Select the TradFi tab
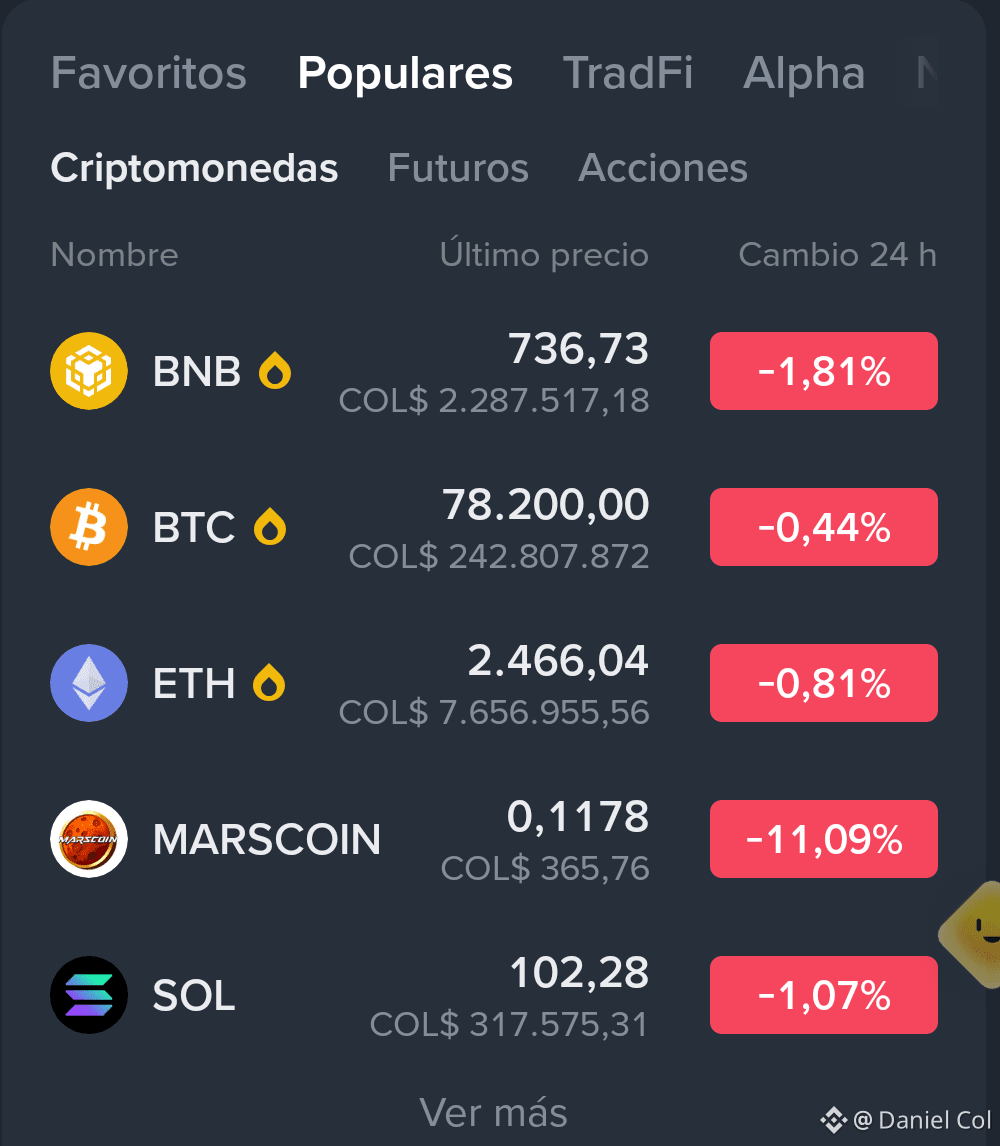The width and height of the screenshot is (1000, 1146). click(x=628, y=73)
